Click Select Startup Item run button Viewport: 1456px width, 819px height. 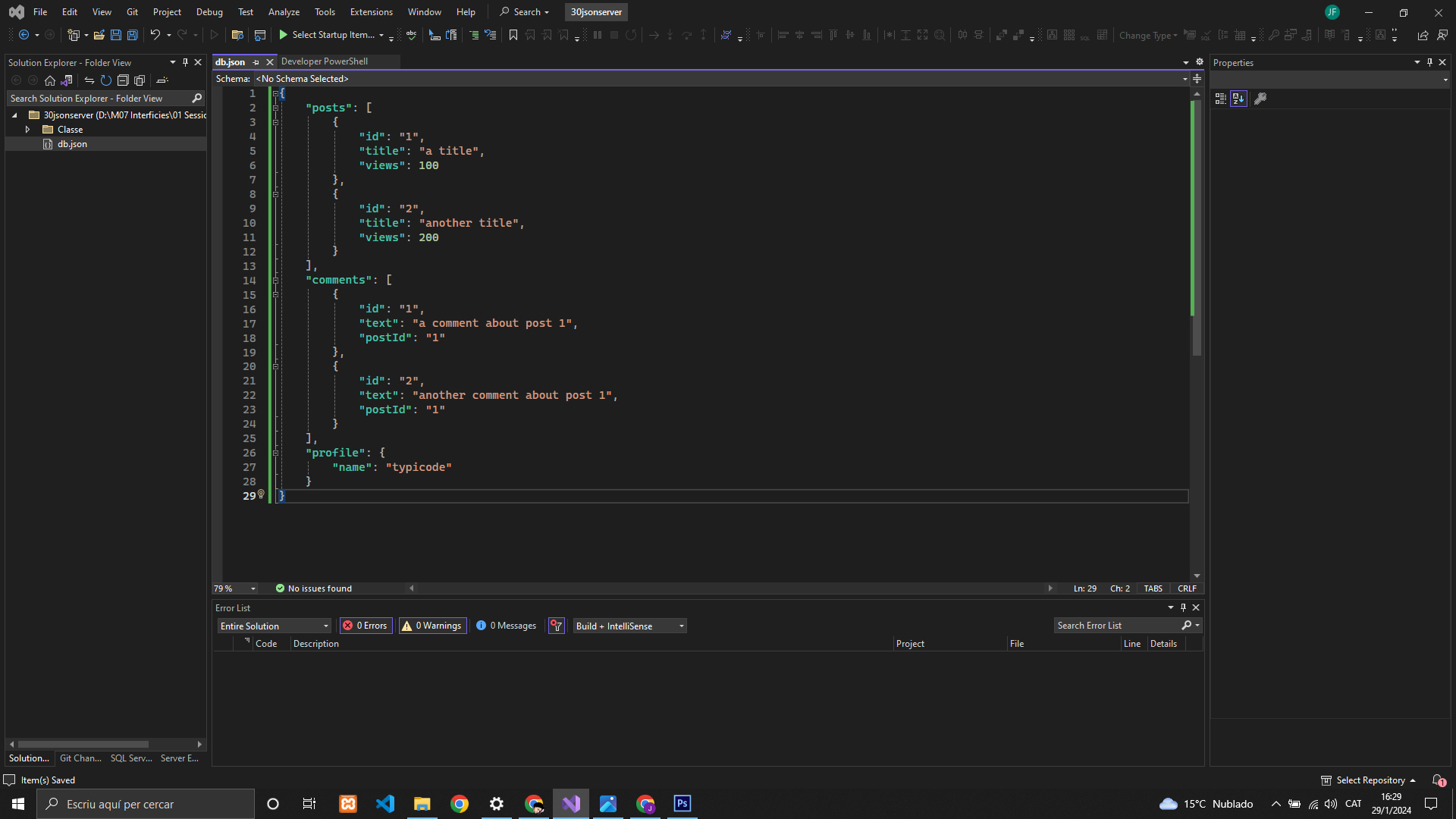pos(284,35)
